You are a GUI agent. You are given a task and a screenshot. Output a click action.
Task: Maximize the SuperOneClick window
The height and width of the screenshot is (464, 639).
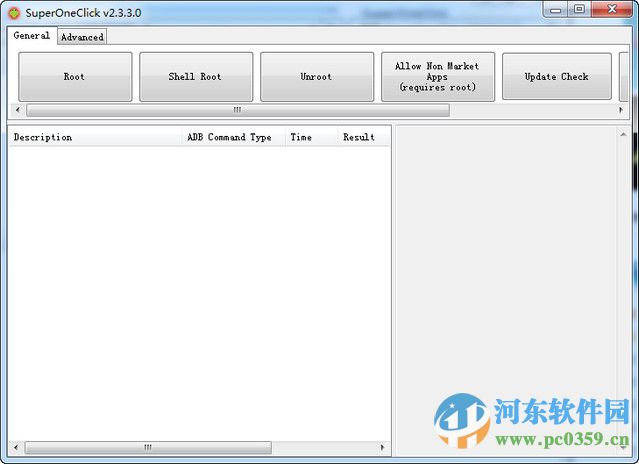pyautogui.click(x=579, y=10)
